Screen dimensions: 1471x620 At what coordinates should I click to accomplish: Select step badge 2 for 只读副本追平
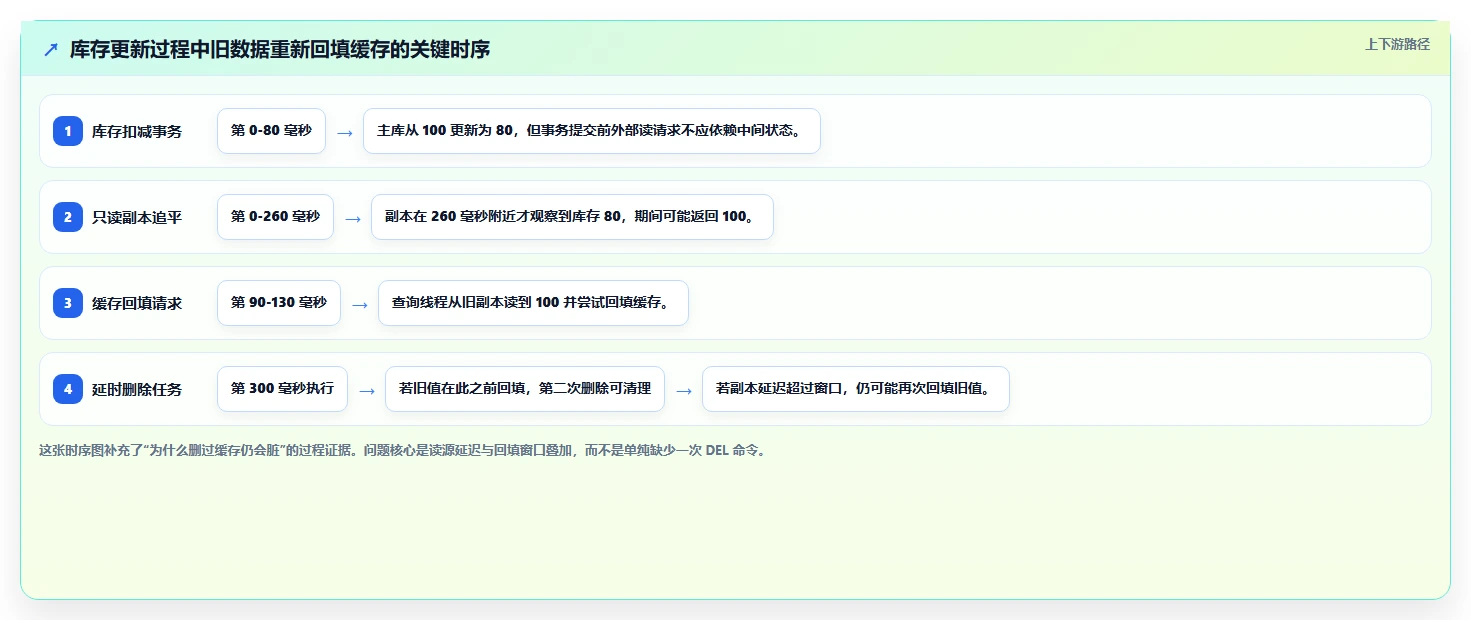(x=68, y=217)
